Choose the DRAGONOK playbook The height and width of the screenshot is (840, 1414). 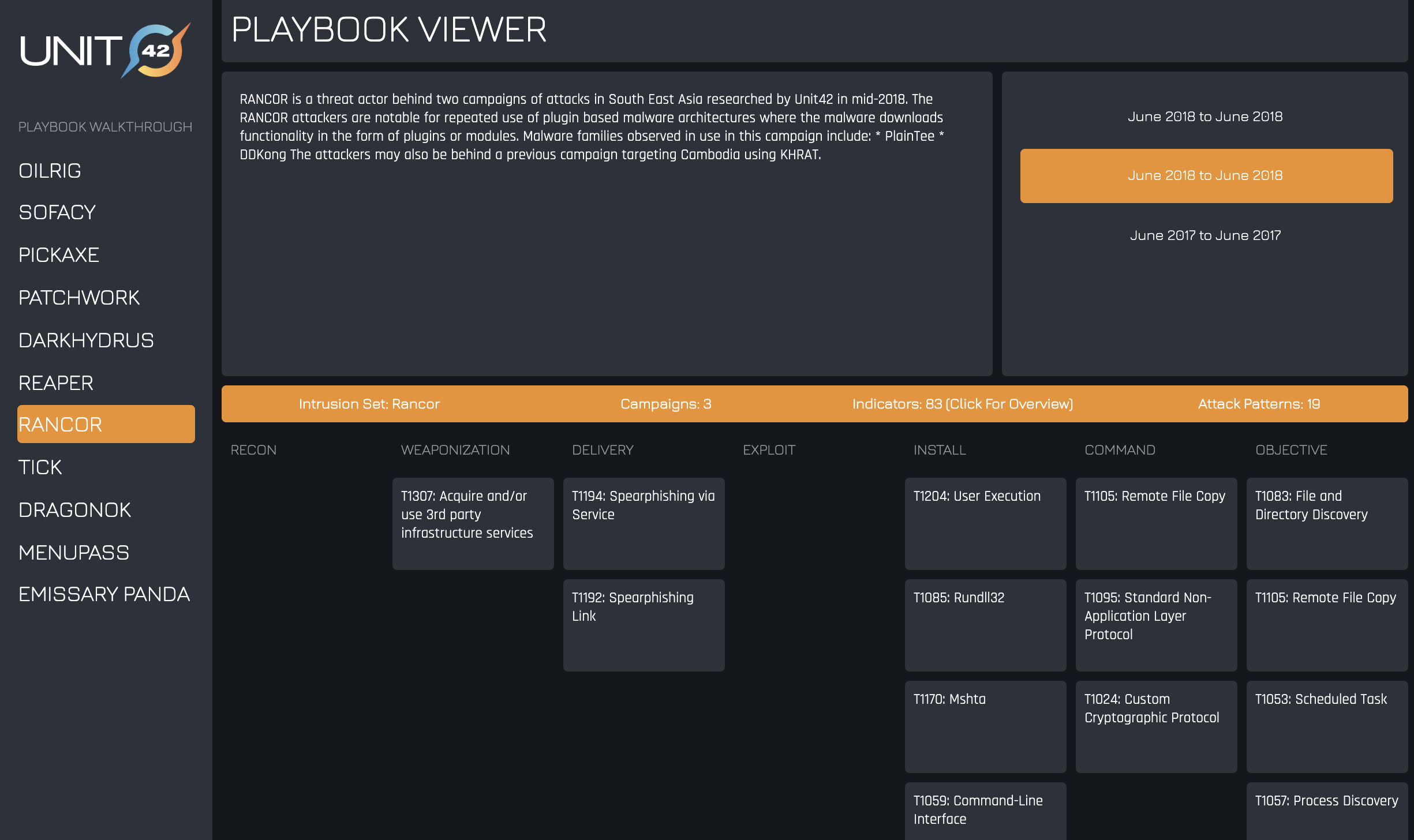(74, 510)
